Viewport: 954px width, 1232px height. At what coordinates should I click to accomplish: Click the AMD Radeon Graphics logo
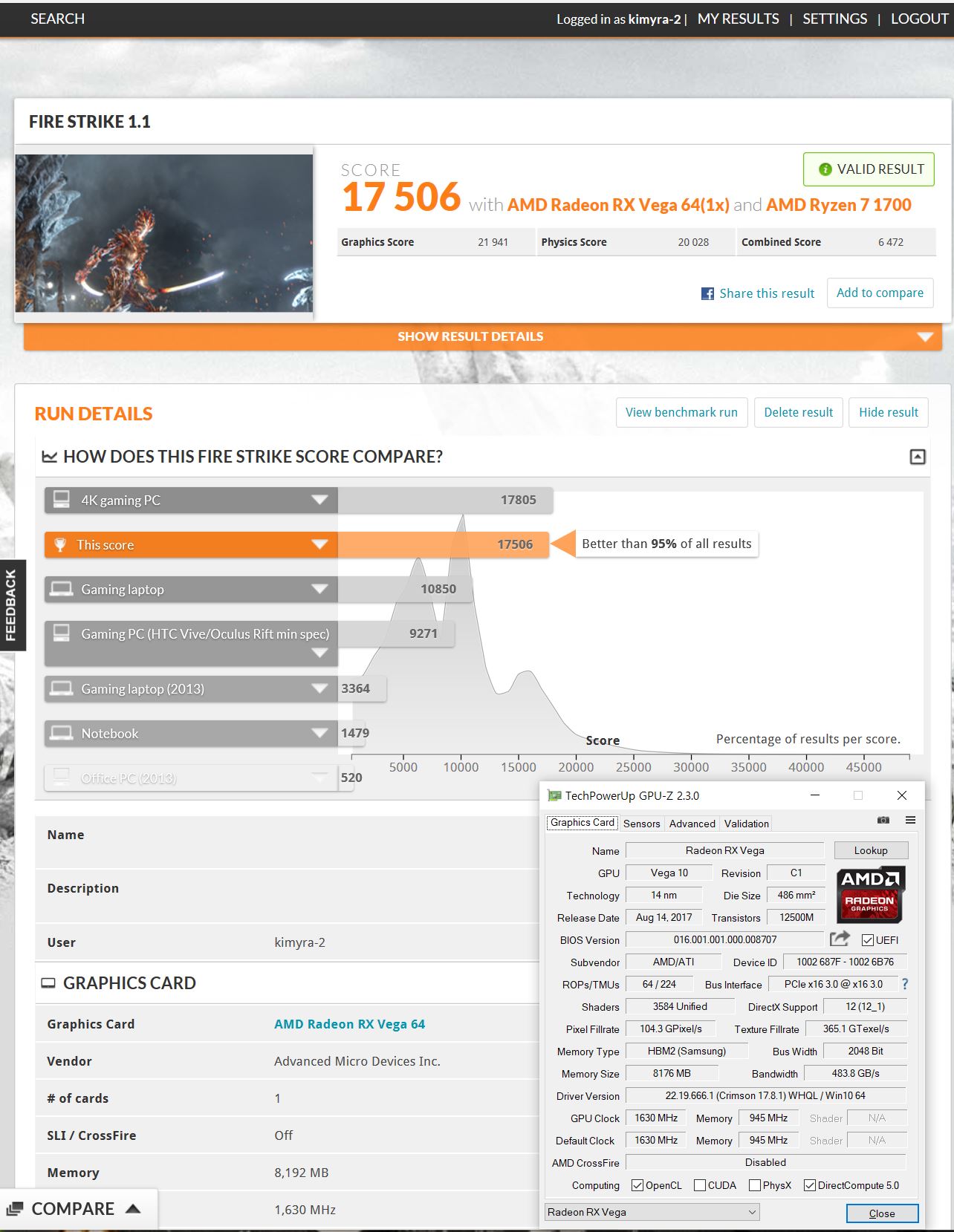(870, 893)
